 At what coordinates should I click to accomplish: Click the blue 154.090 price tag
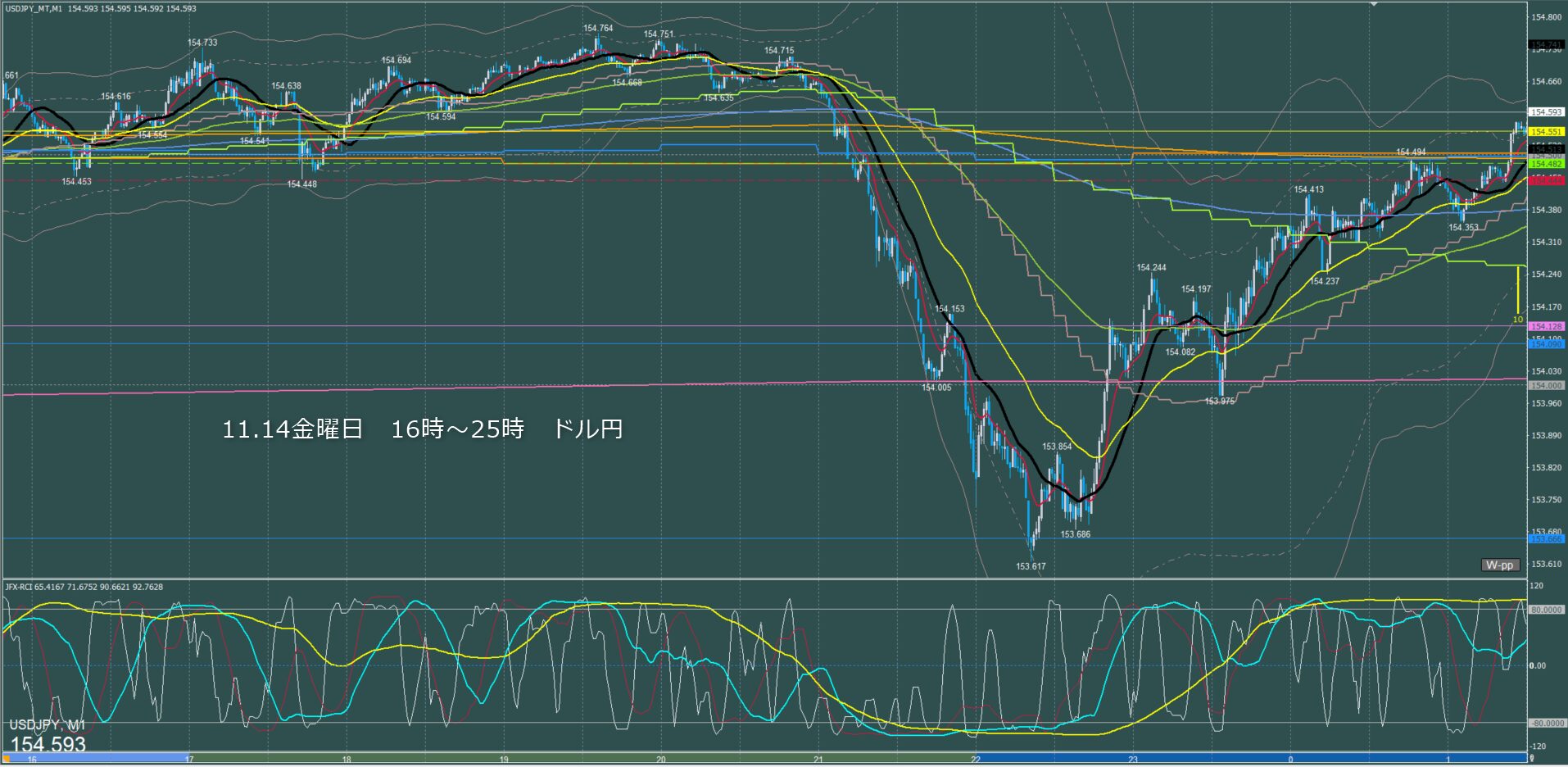[x=1546, y=344]
